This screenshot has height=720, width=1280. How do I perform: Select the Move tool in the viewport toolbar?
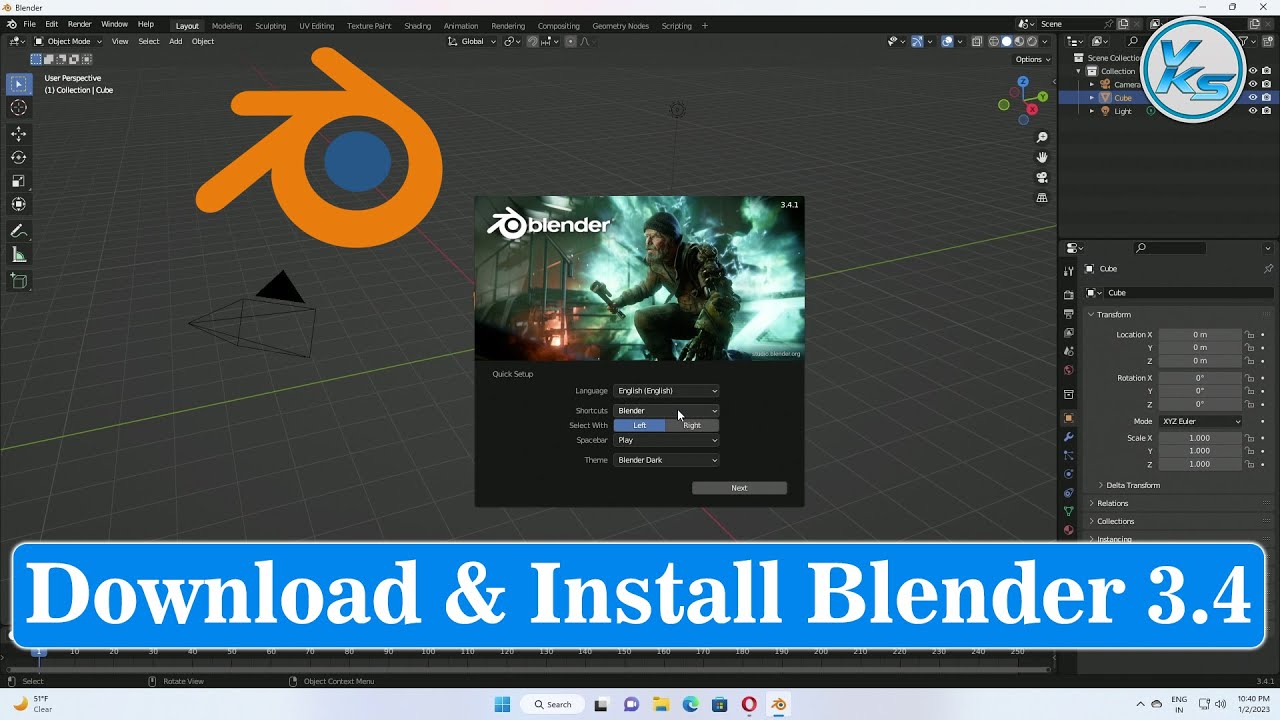point(19,133)
